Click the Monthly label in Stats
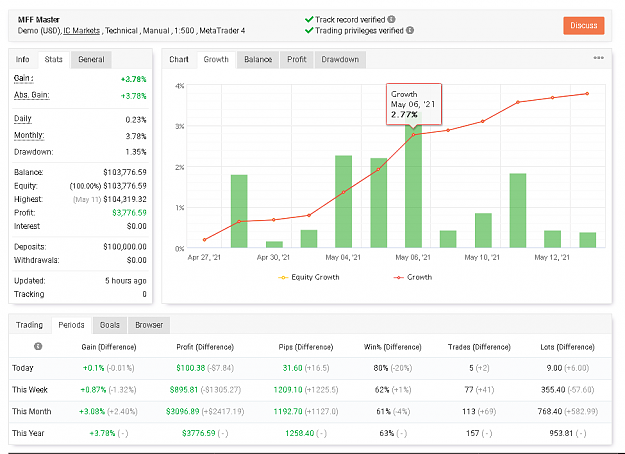The image size is (625, 454). (x=29, y=136)
